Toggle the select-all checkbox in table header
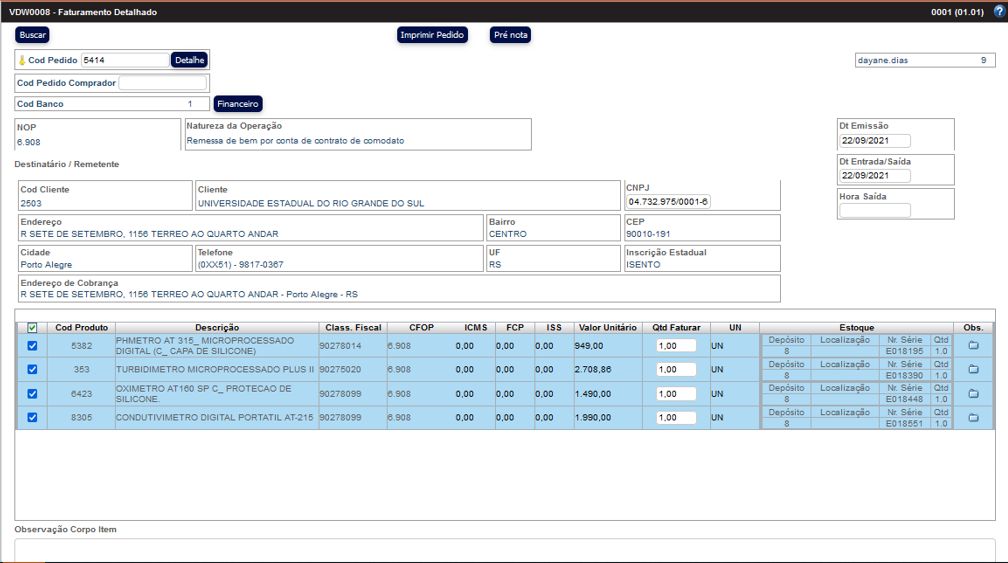The image size is (1008, 563). point(33,328)
